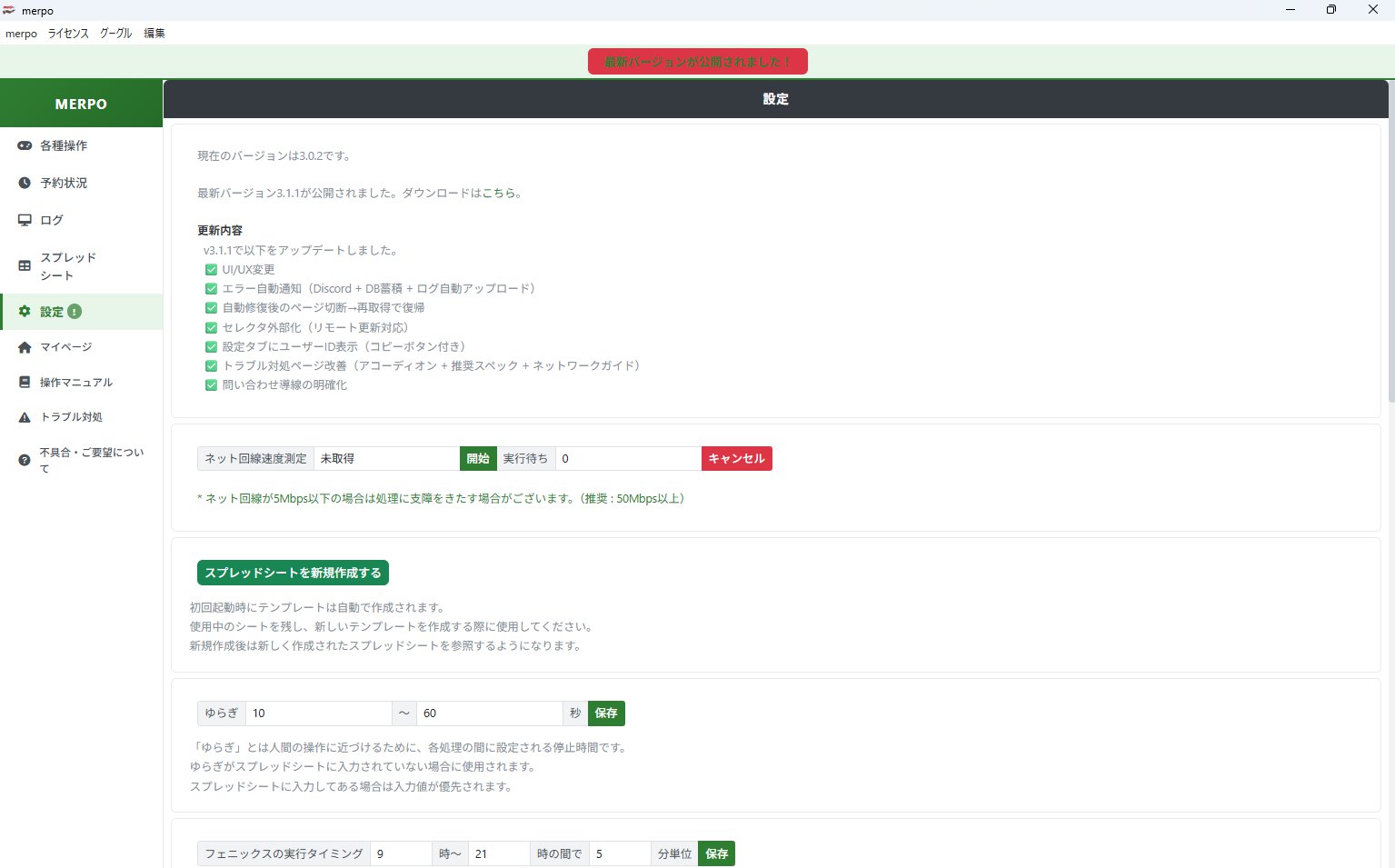Click the table icon for スプレッドシート
Image resolution: width=1395 pixels, height=868 pixels.
[25, 266]
